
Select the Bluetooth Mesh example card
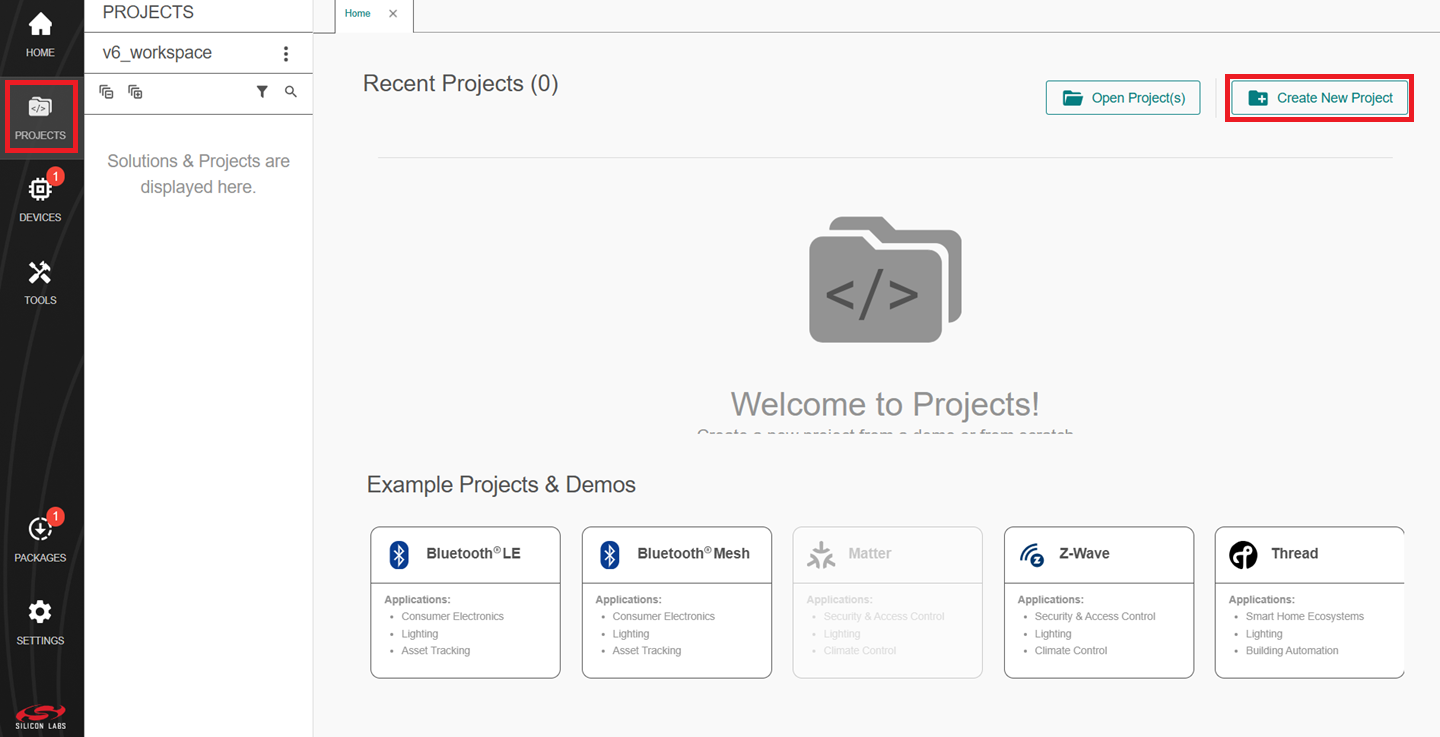point(676,602)
